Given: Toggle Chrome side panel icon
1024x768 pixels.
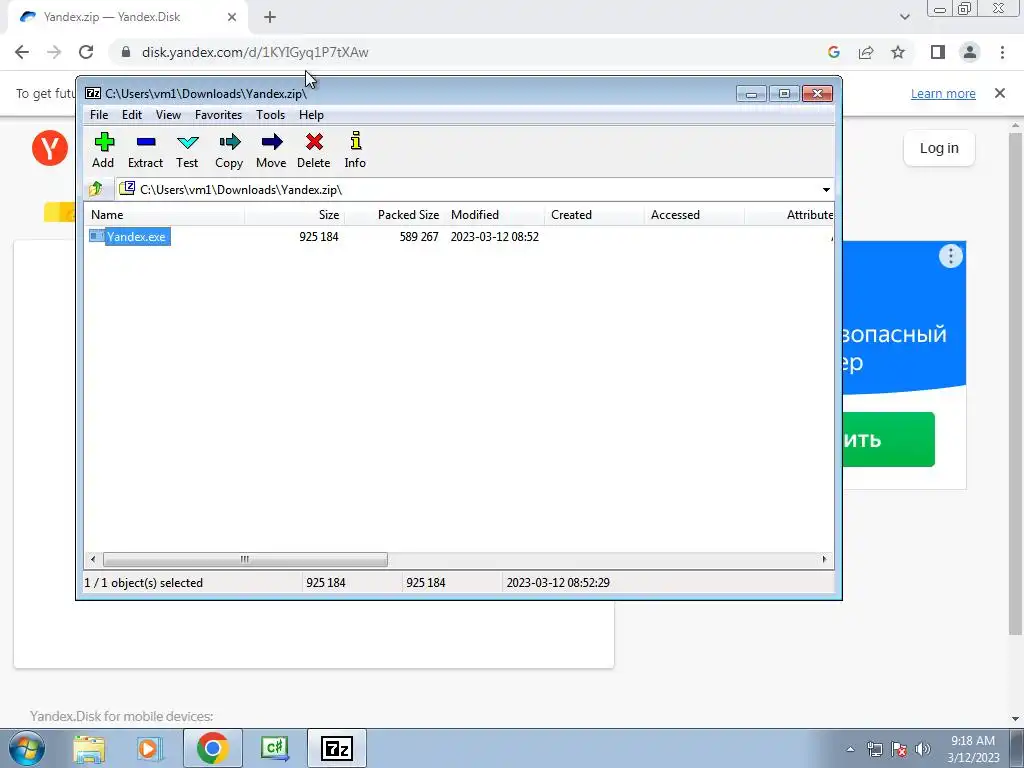Looking at the screenshot, I should point(938,52).
